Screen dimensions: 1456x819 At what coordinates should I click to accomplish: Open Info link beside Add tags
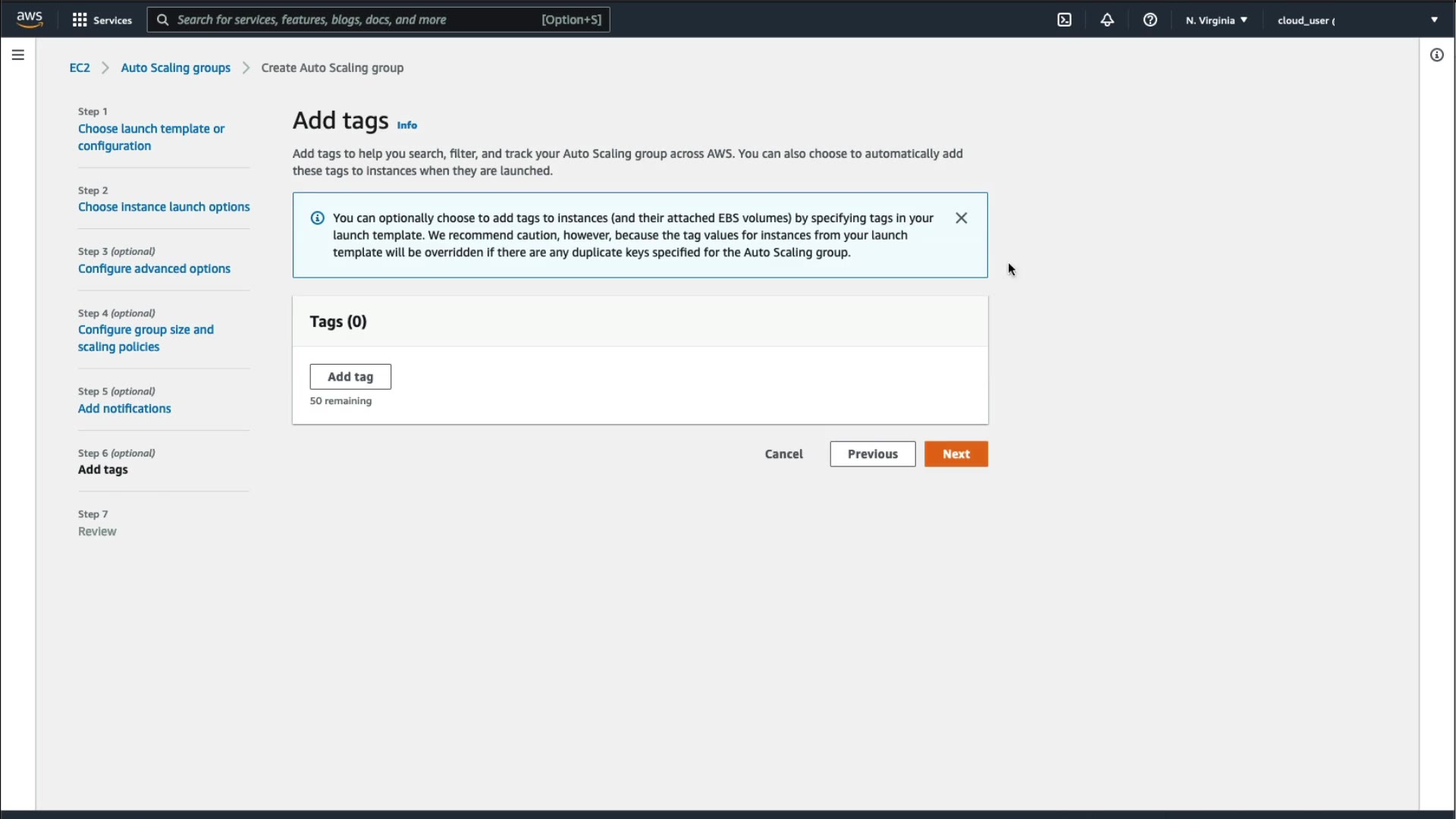[407, 125]
